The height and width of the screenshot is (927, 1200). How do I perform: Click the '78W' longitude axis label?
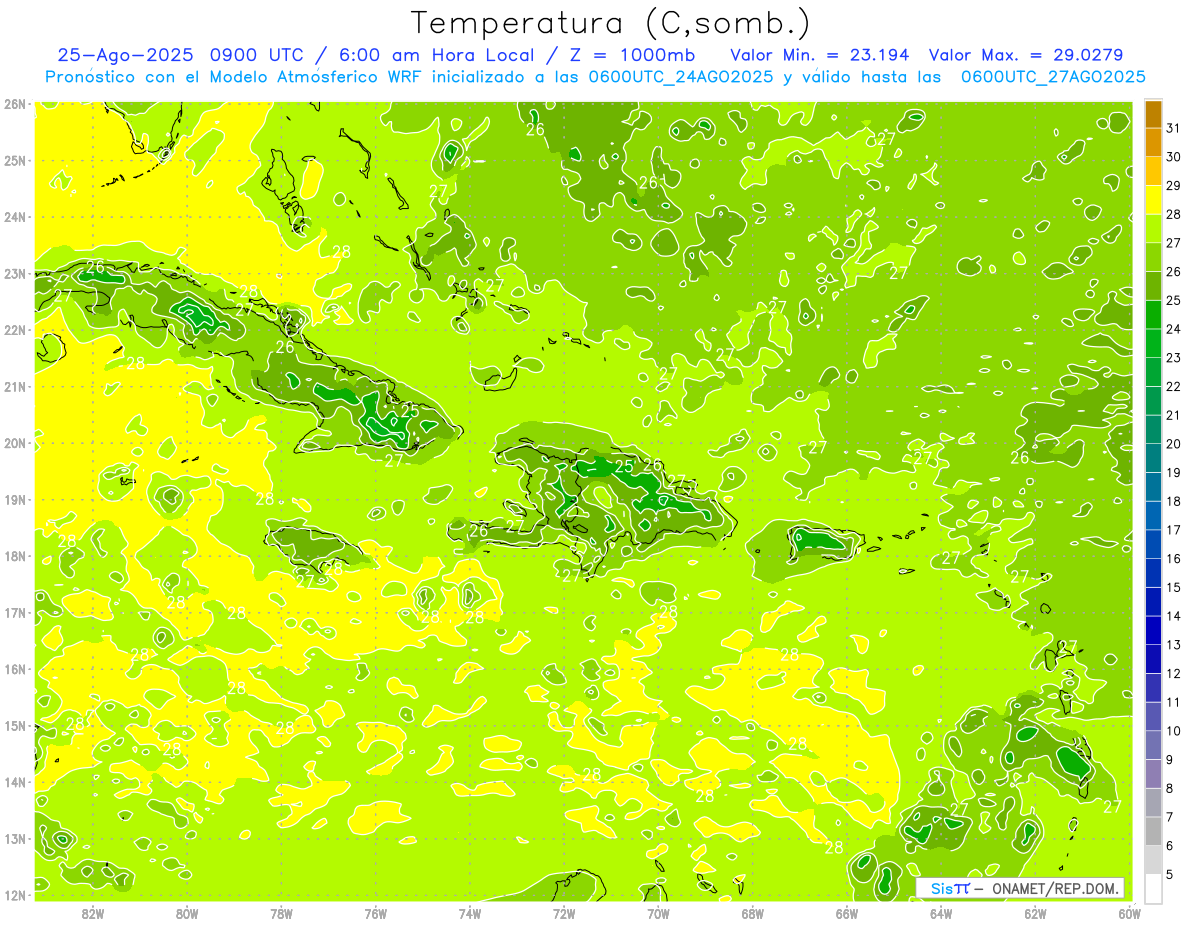[x=281, y=912]
